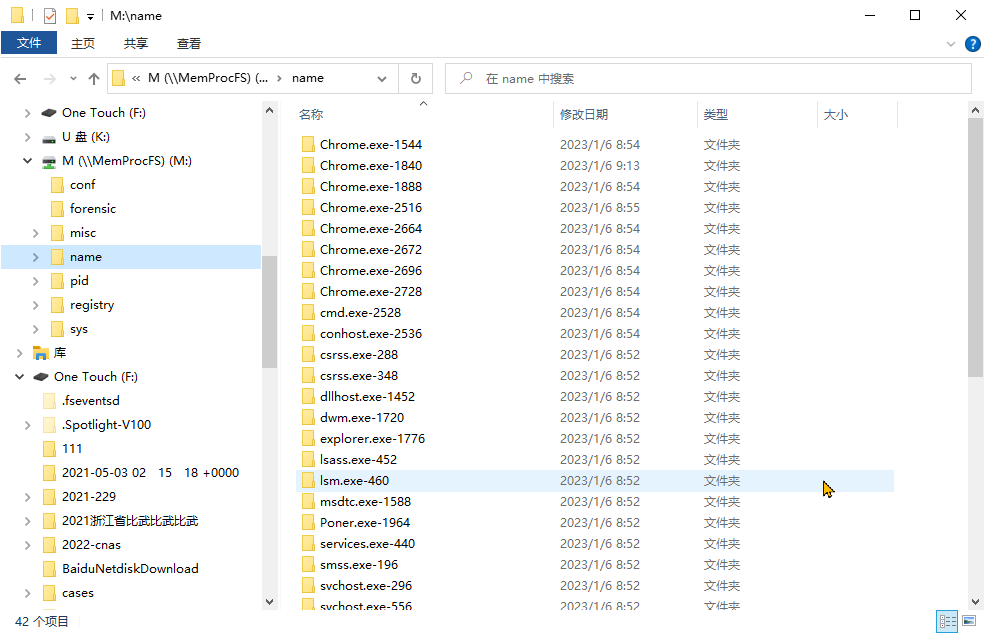Screen dimensions: 985x634
Task: Expand the ribbon using the chevron arrow
Action: point(950,44)
